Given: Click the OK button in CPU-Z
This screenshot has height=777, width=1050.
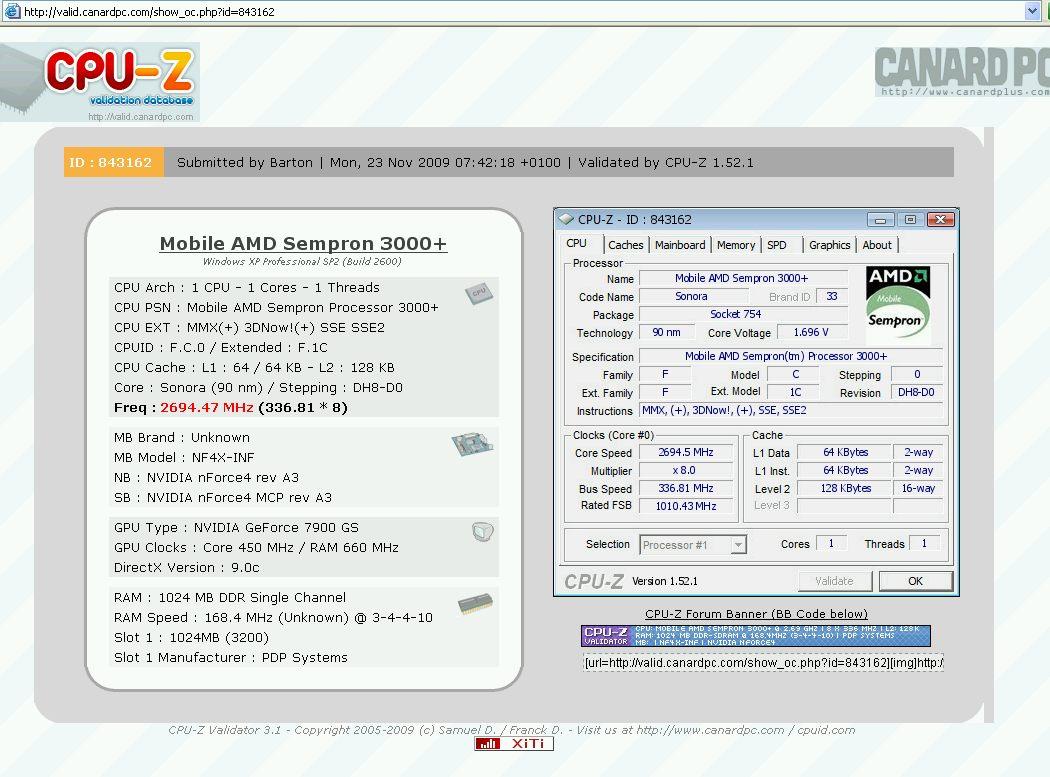Looking at the screenshot, I should [x=915, y=581].
